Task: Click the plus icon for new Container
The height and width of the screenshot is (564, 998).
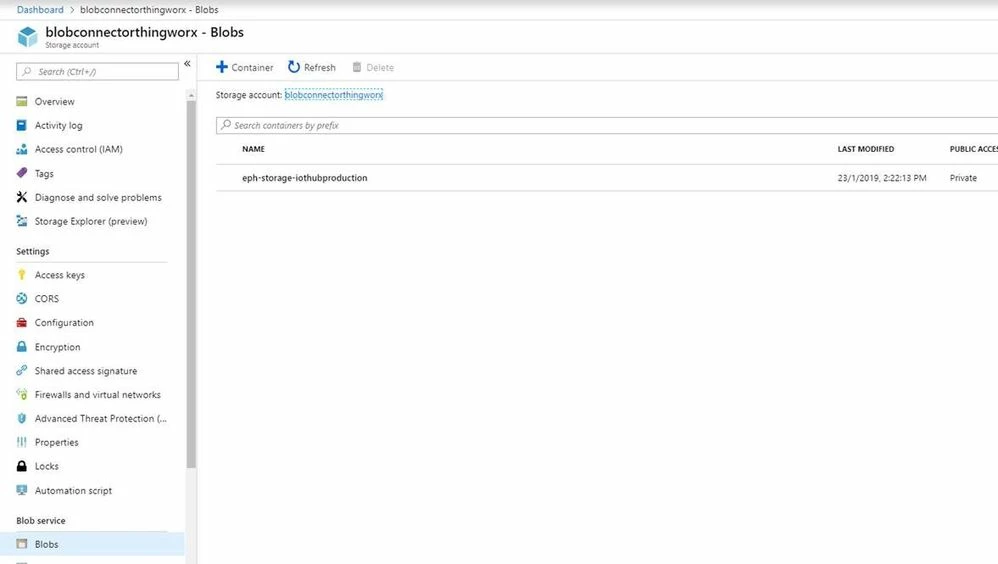Action: coord(221,67)
